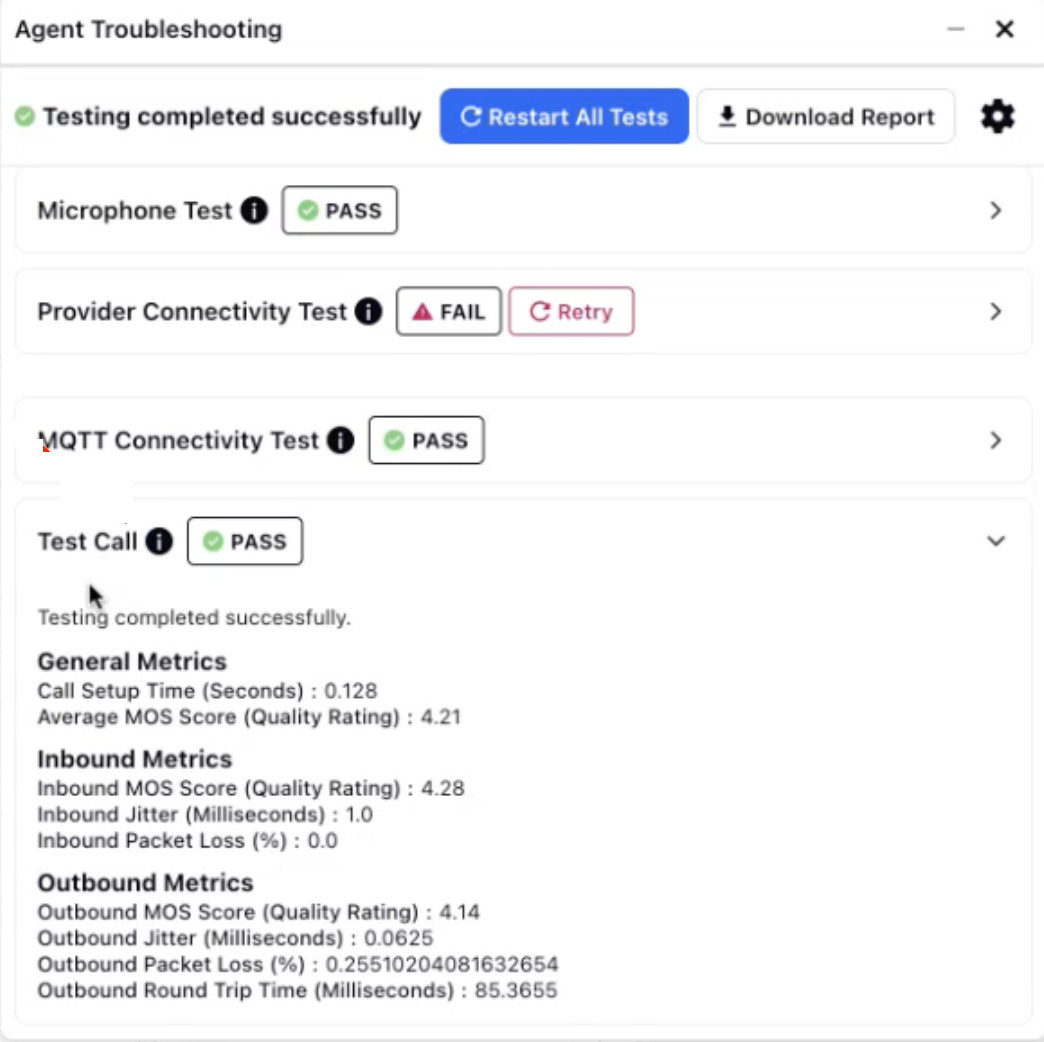Viewport: 1044px width, 1042px height.
Task: Click the Test Call PASS badge
Action: coord(244,541)
